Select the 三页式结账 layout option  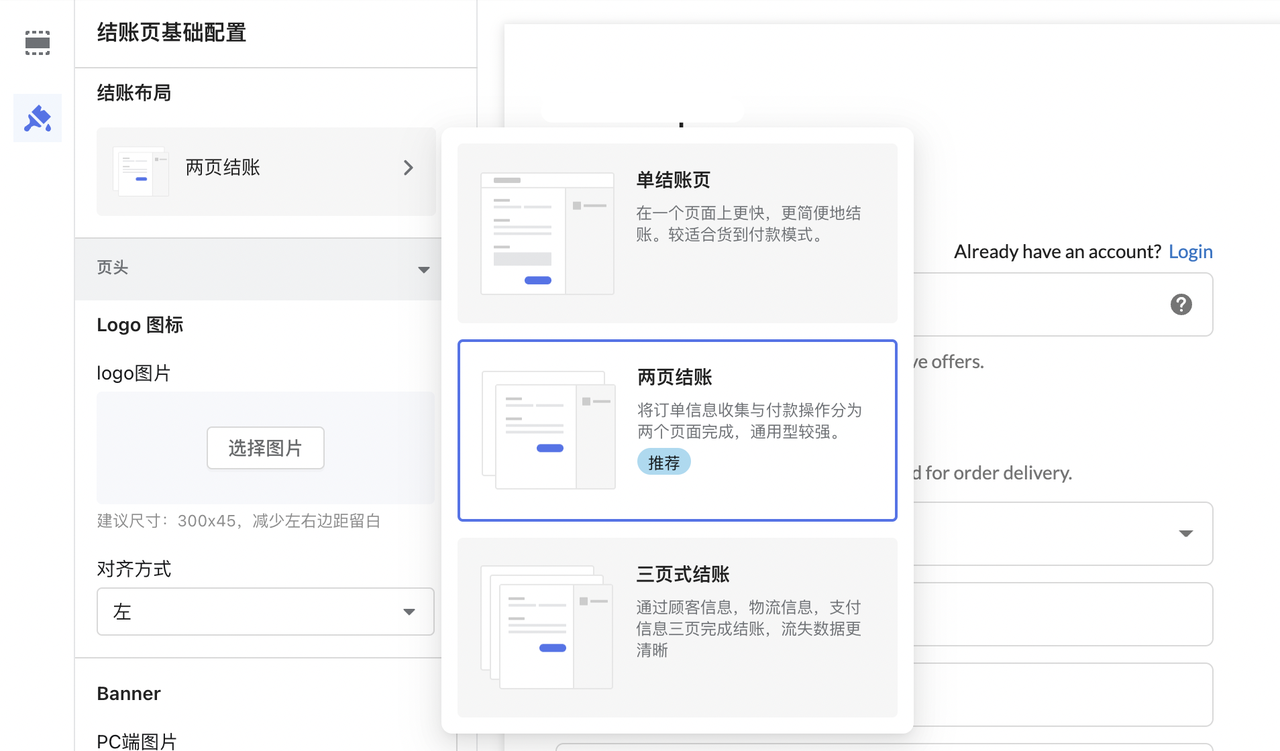[677, 628]
